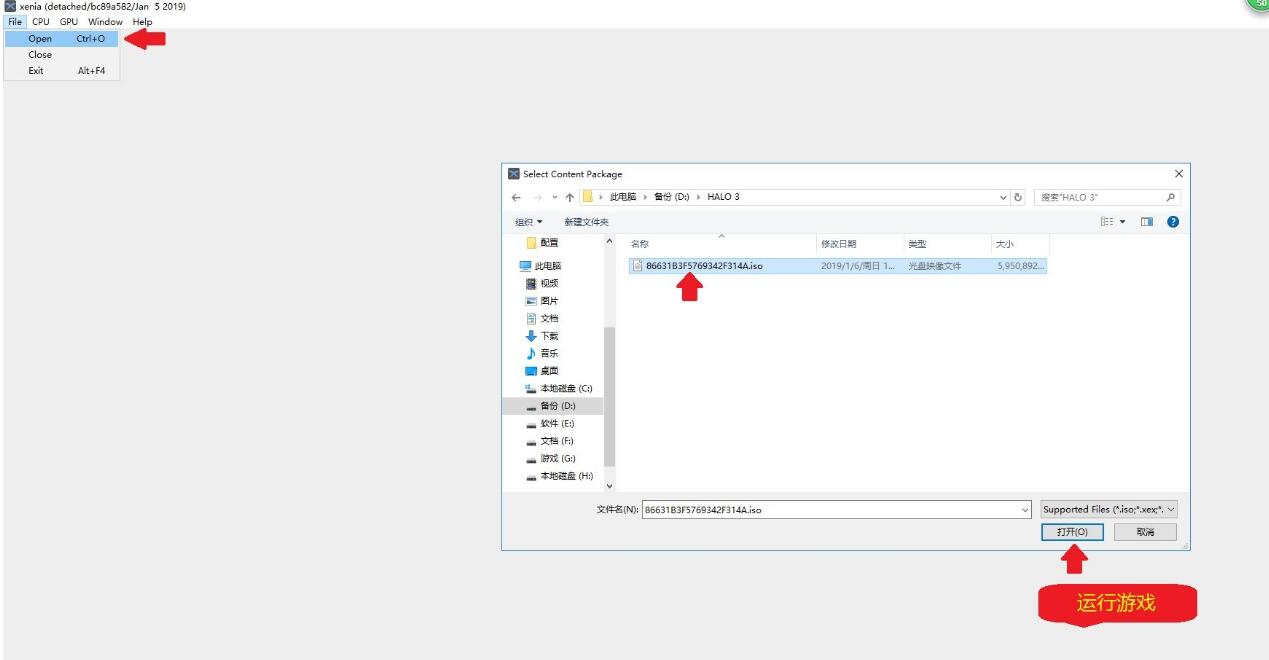Image resolution: width=1269 pixels, height=660 pixels.
Task: Open the view options dropdown arrow
Action: point(1122,222)
